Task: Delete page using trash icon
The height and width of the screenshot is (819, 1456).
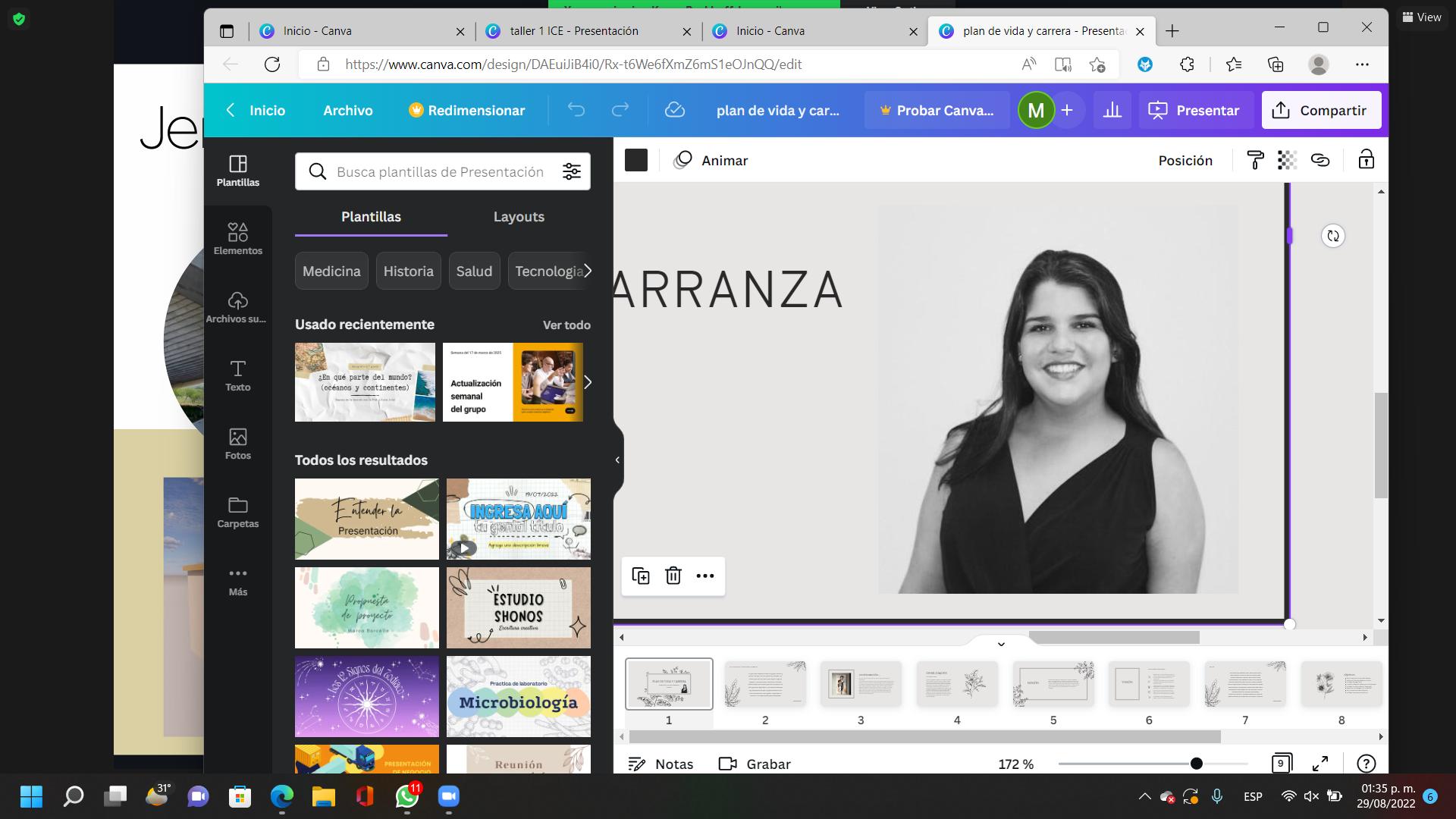Action: click(x=673, y=576)
